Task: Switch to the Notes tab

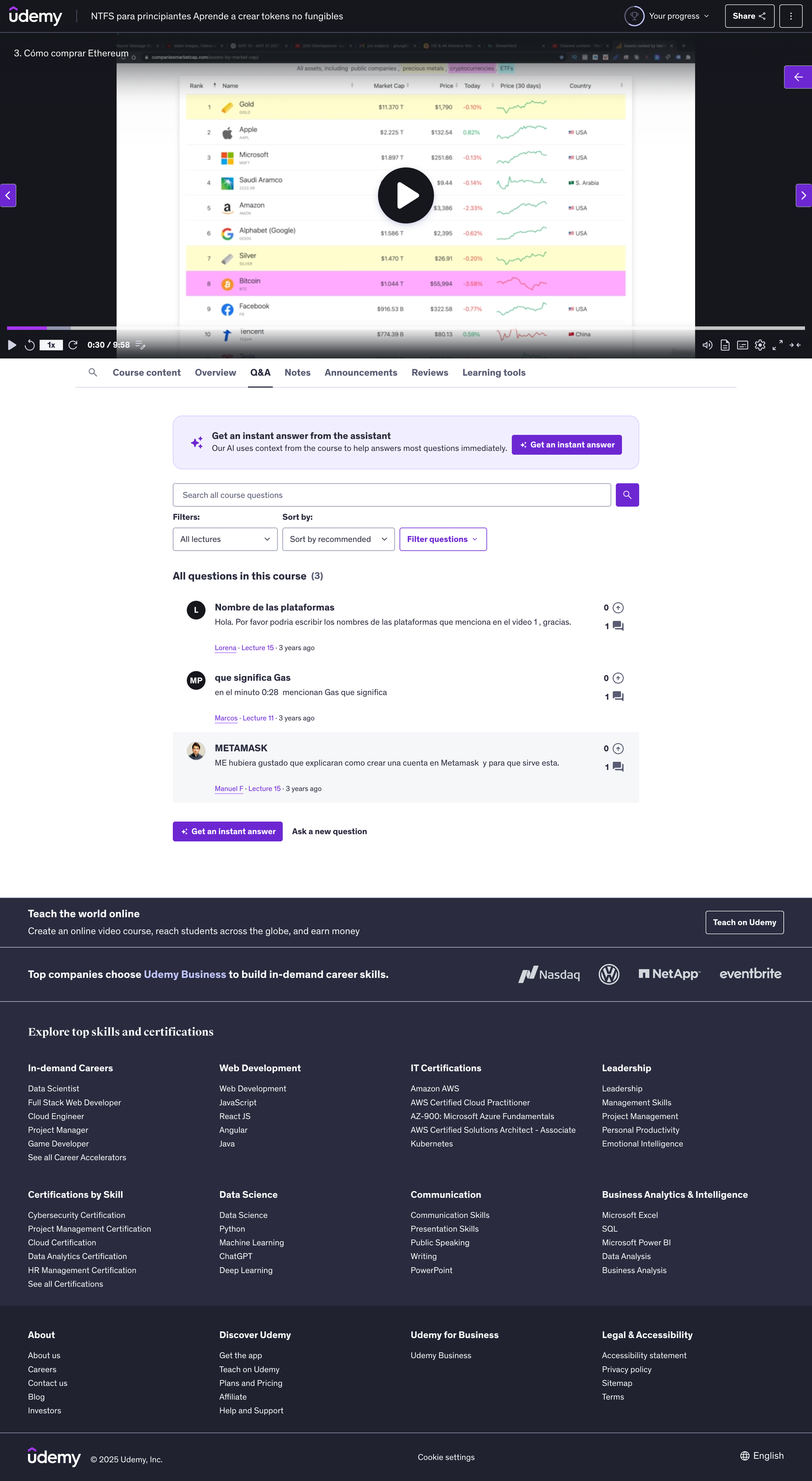Action: pos(297,372)
